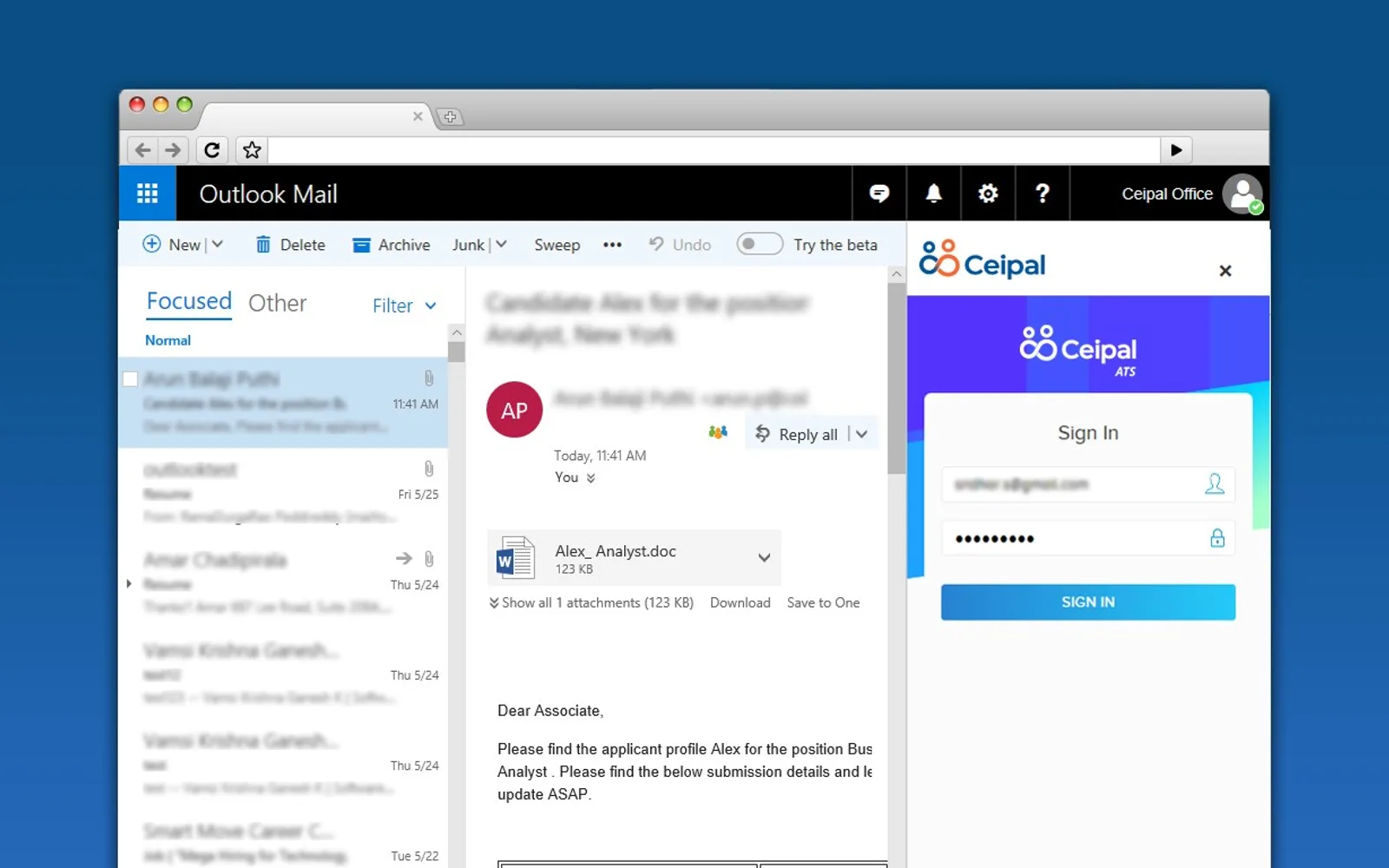Open the settings gear
This screenshot has height=868, width=1389.
point(988,194)
